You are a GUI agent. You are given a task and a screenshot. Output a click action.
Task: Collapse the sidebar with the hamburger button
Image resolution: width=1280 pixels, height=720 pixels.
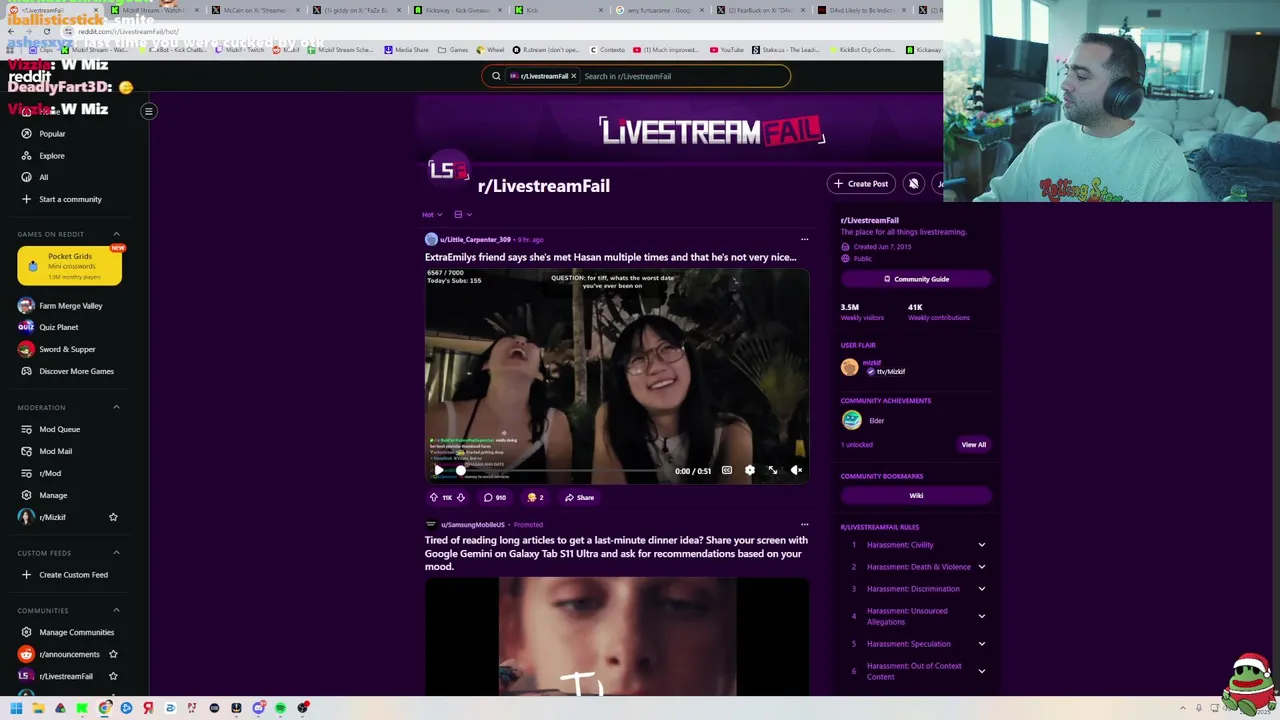point(148,111)
